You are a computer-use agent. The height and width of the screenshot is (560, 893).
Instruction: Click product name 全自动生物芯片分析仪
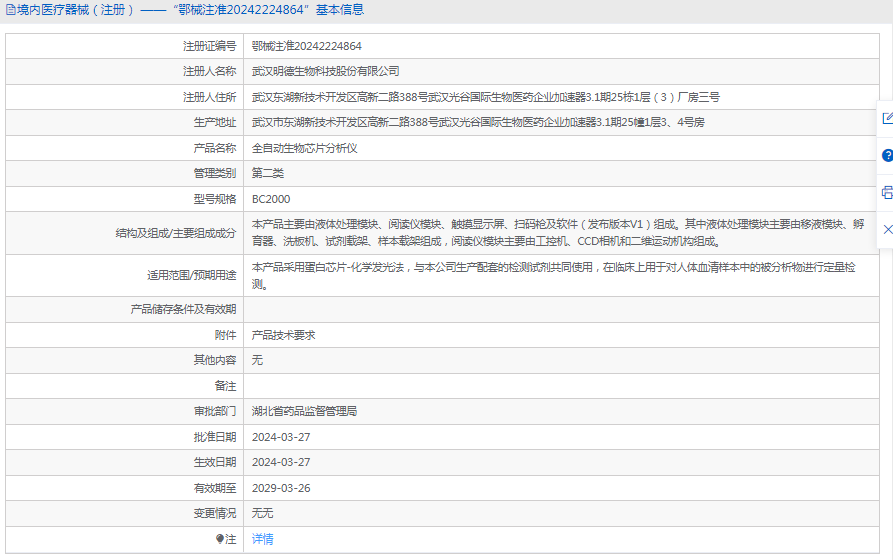[304, 148]
